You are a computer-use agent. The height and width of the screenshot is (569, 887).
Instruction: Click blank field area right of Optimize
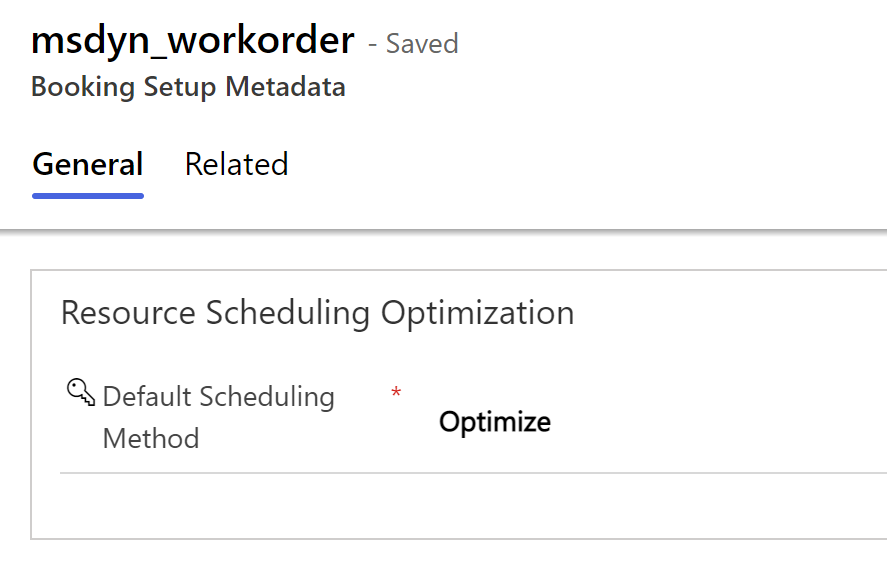(x=720, y=421)
